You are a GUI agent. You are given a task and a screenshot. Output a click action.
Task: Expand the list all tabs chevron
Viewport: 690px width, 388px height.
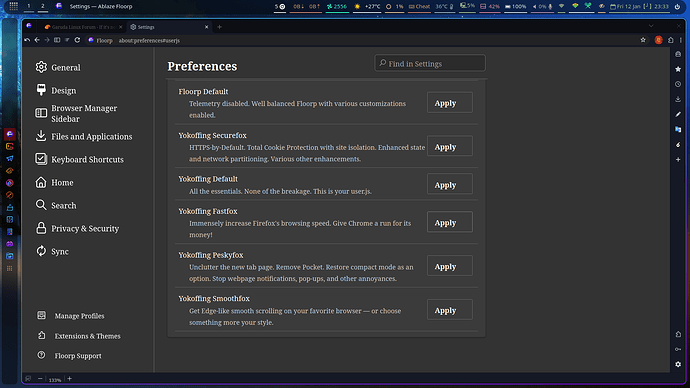651,26
